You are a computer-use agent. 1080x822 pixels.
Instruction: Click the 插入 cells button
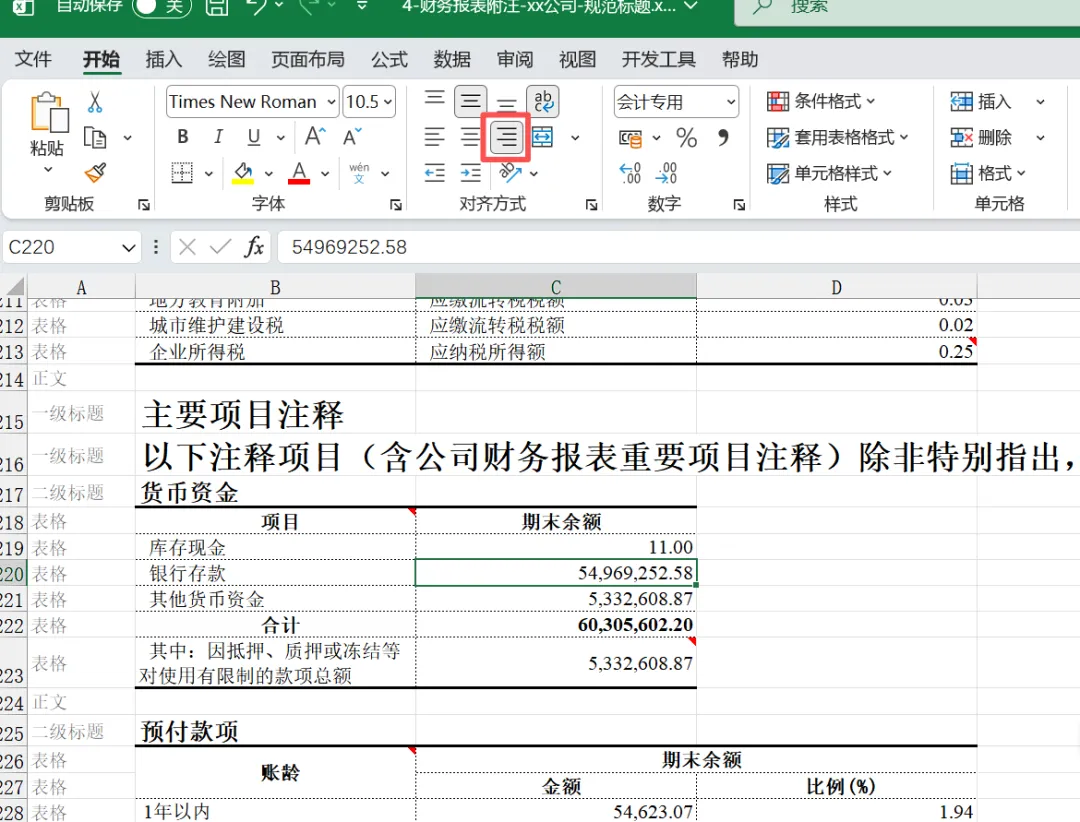[981, 101]
